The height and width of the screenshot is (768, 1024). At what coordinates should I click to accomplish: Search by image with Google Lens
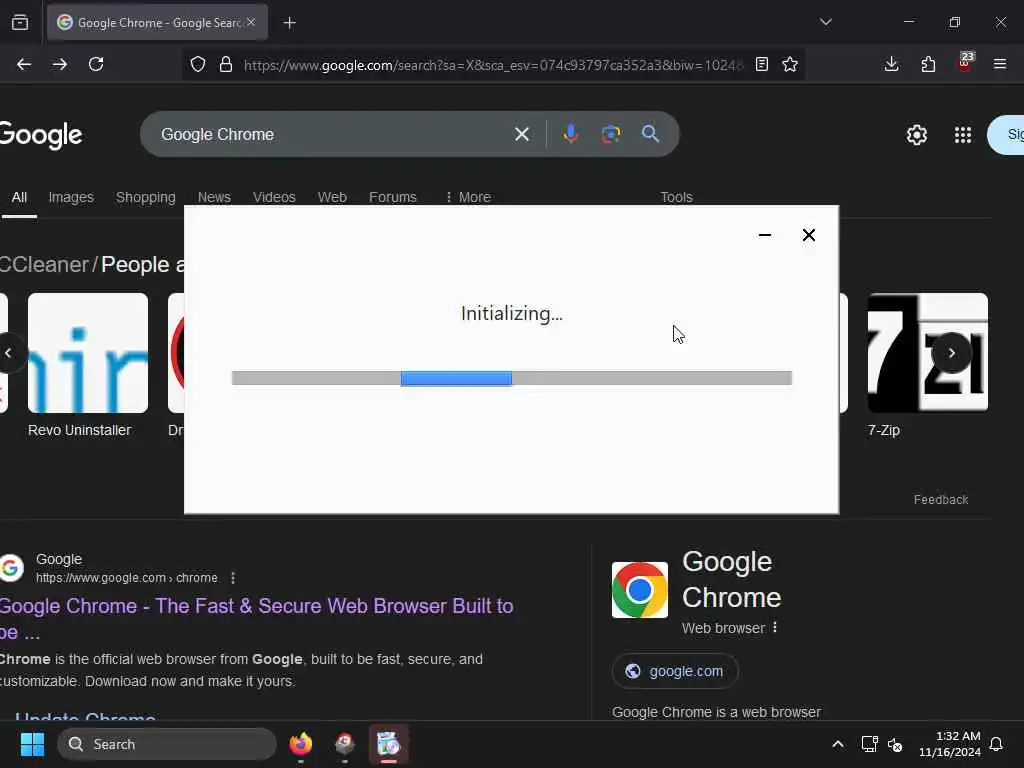point(611,134)
